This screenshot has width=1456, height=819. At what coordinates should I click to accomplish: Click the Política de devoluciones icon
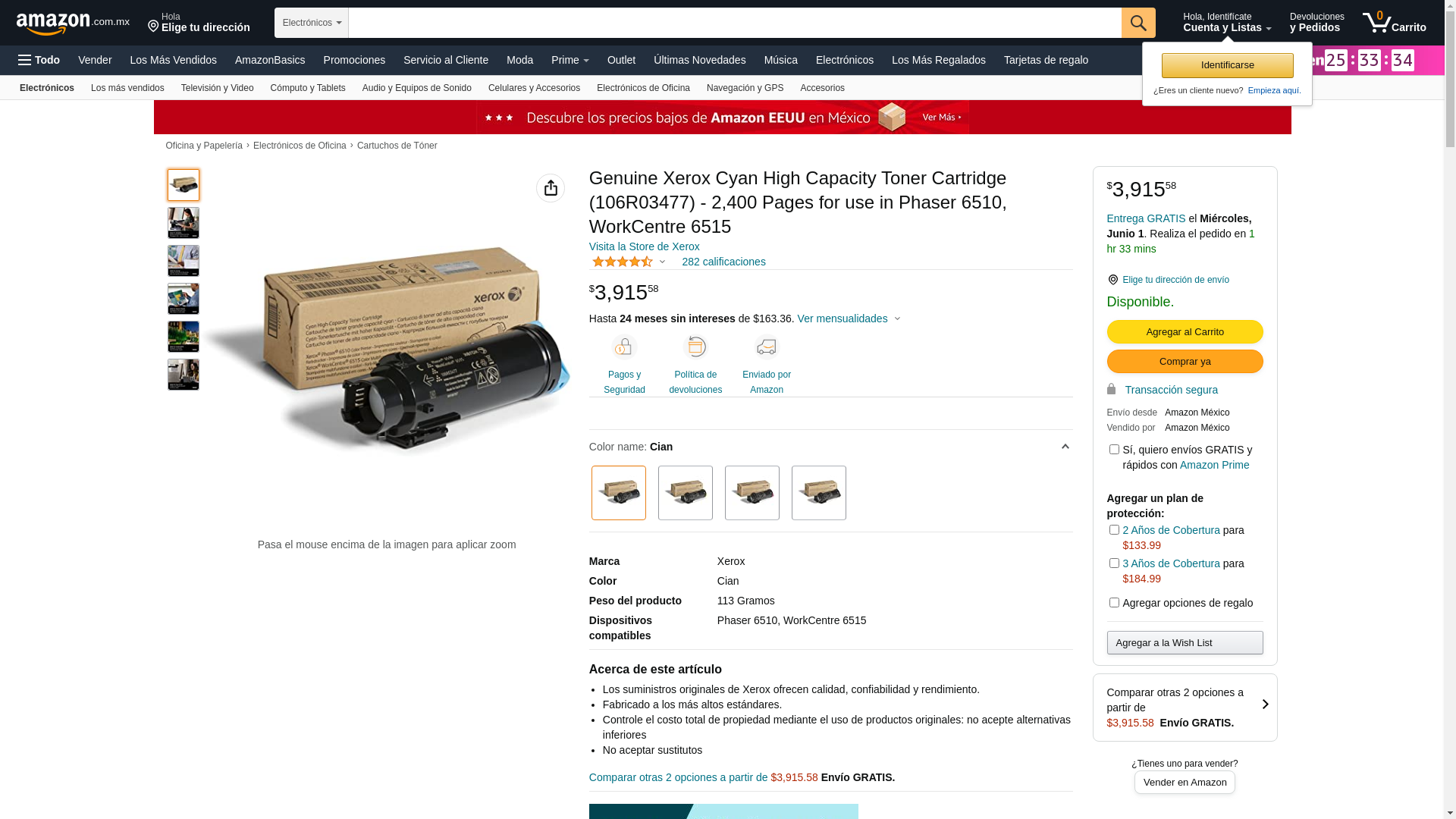[x=695, y=347]
